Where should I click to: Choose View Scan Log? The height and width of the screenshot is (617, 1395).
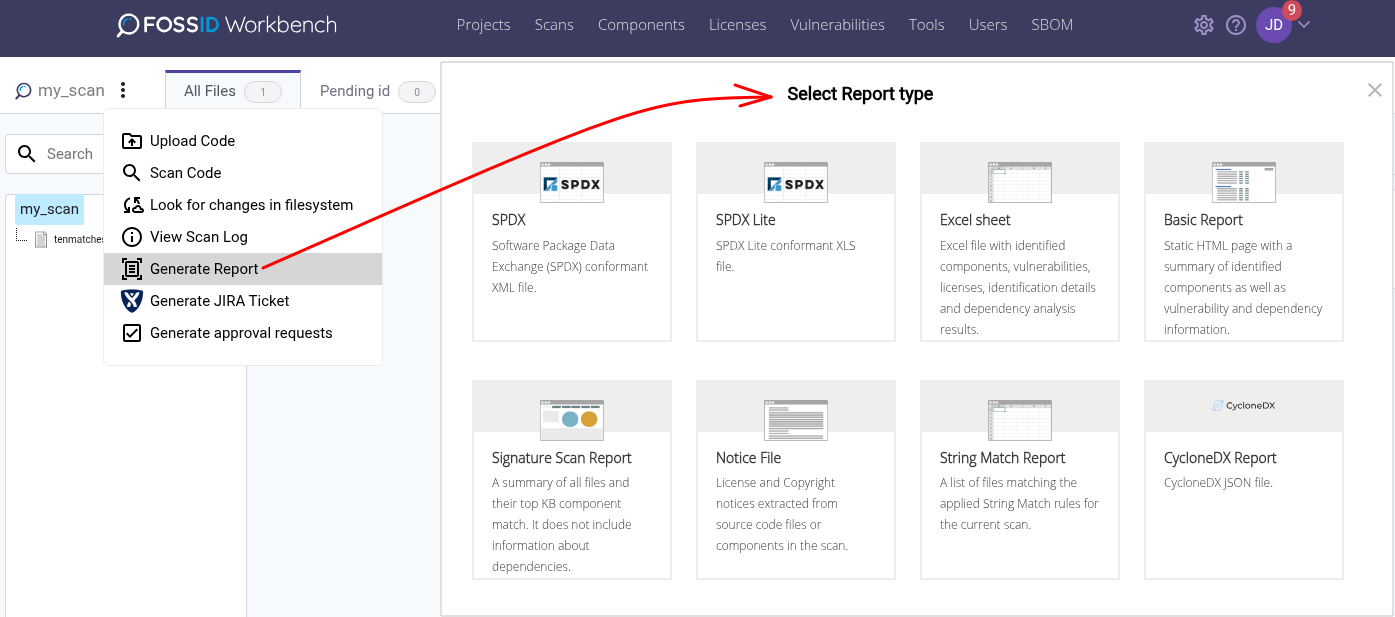(x=243, y=237)
